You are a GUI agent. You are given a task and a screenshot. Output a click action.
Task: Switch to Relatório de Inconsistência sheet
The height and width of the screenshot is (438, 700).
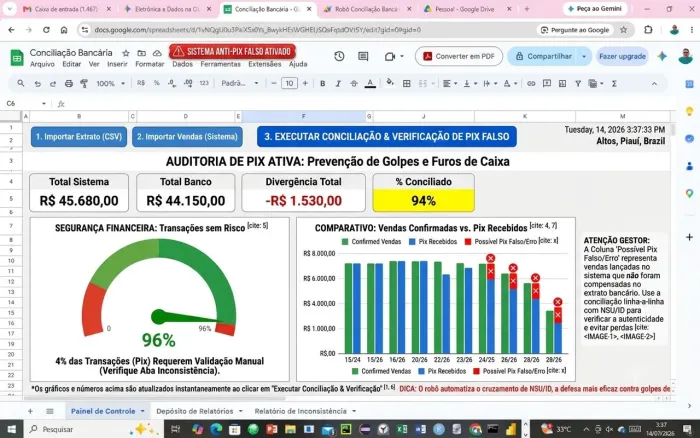[300, 411]
